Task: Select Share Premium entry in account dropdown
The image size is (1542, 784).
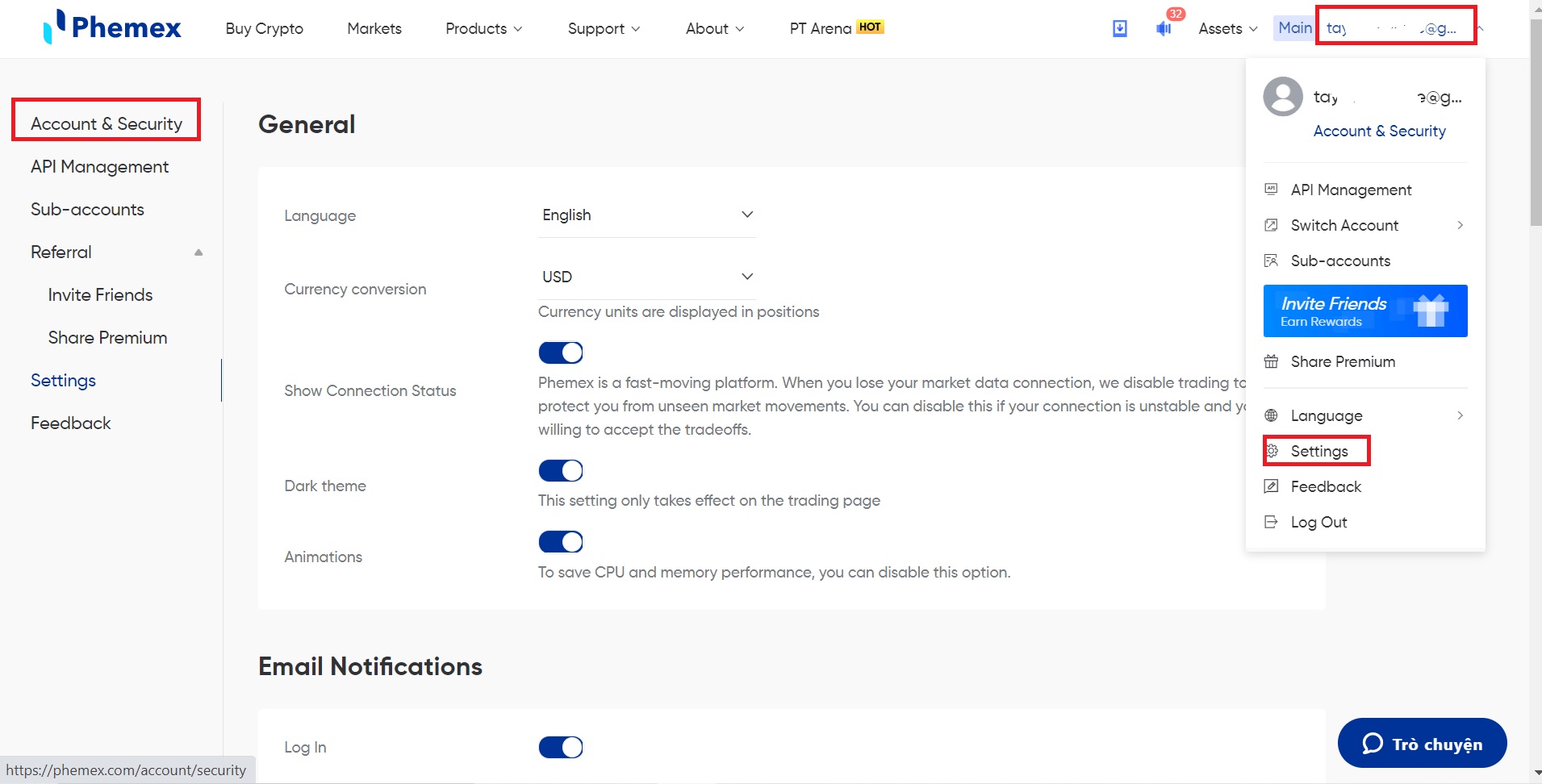Action: point(1343,361)
